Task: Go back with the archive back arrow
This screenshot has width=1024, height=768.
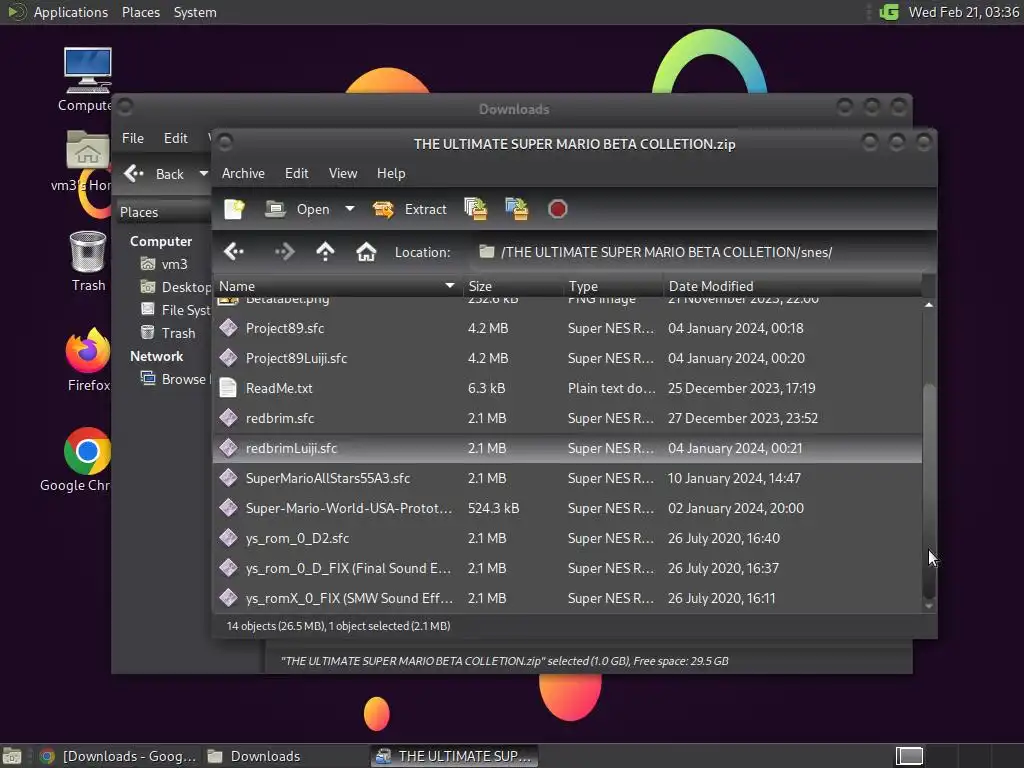Action: point(233,251)
